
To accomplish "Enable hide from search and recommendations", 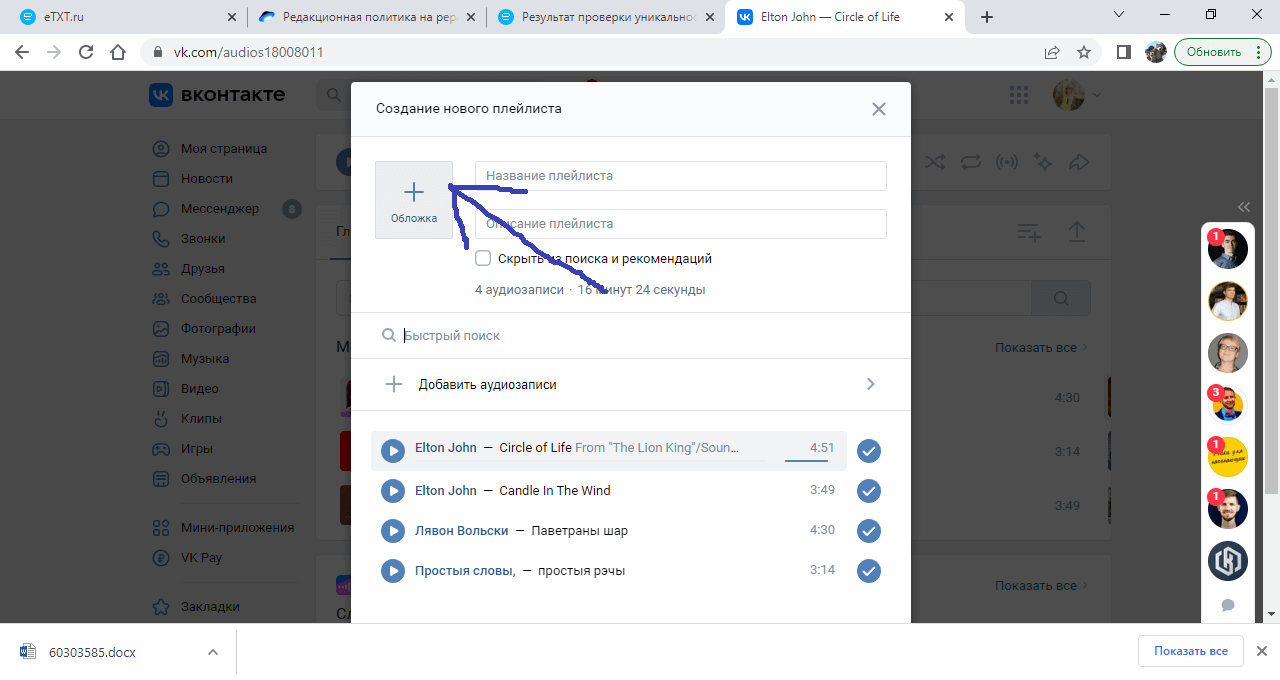I will [483, 258].
